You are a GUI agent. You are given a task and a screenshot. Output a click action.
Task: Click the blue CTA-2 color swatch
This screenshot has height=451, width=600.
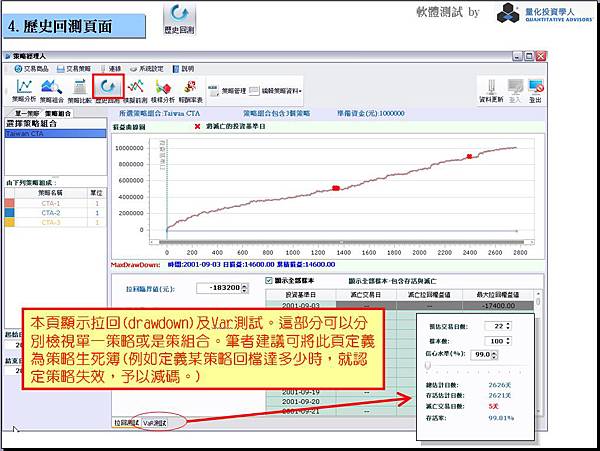[10, 213]
